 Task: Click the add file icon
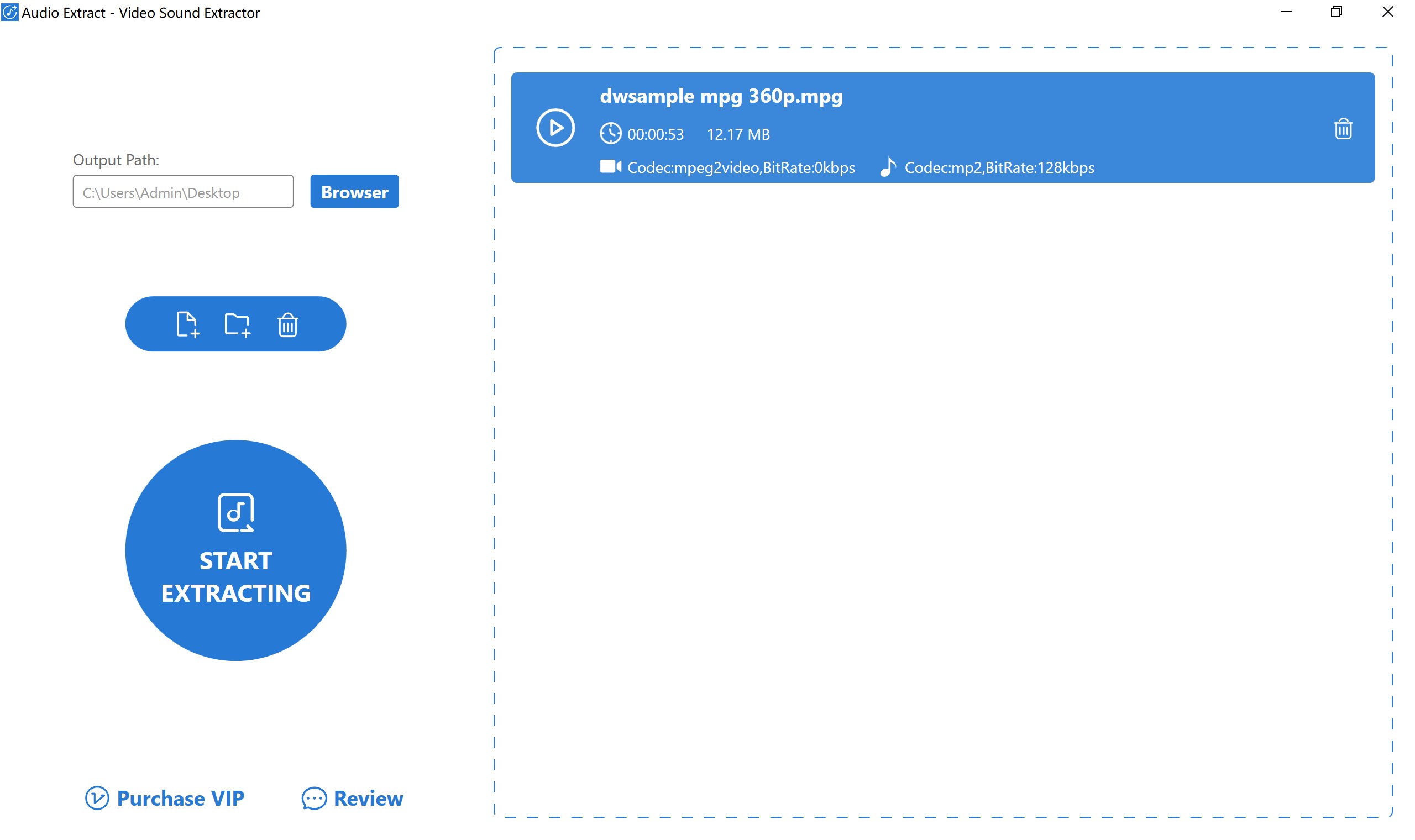187,324
